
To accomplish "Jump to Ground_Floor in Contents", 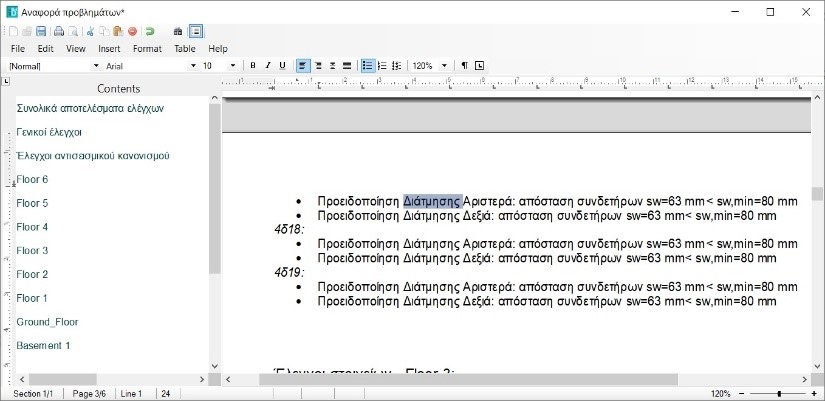I will (x=47, y=322).
